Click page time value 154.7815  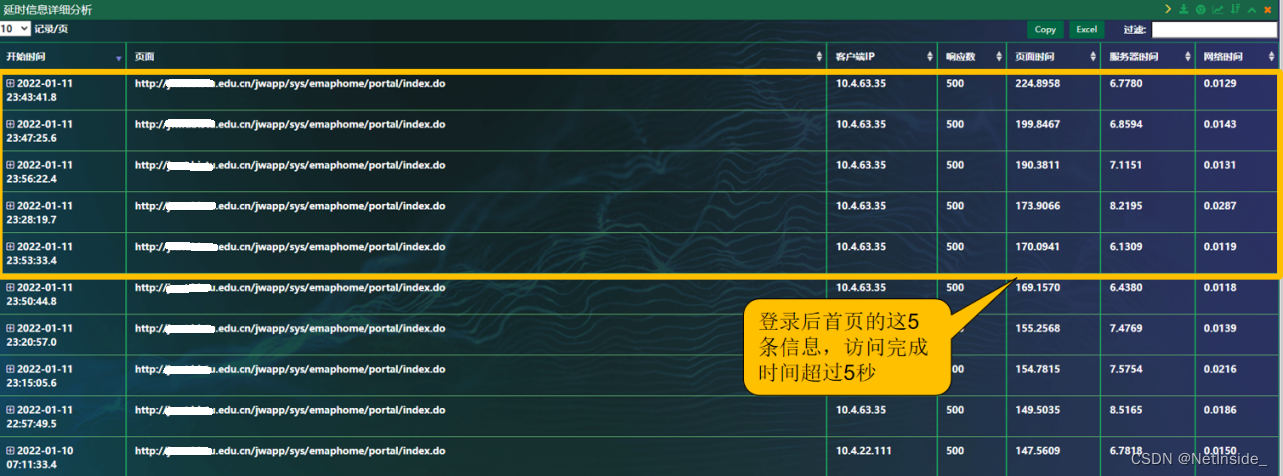pyautogui.click(x=1037, y=369)
